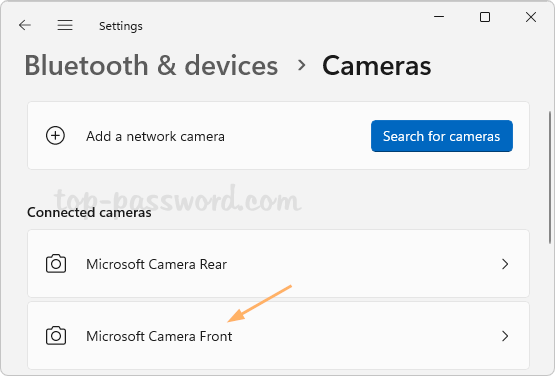
Task: Expand Microsoft Camera Front chevron
Action: tap(505, 336)
